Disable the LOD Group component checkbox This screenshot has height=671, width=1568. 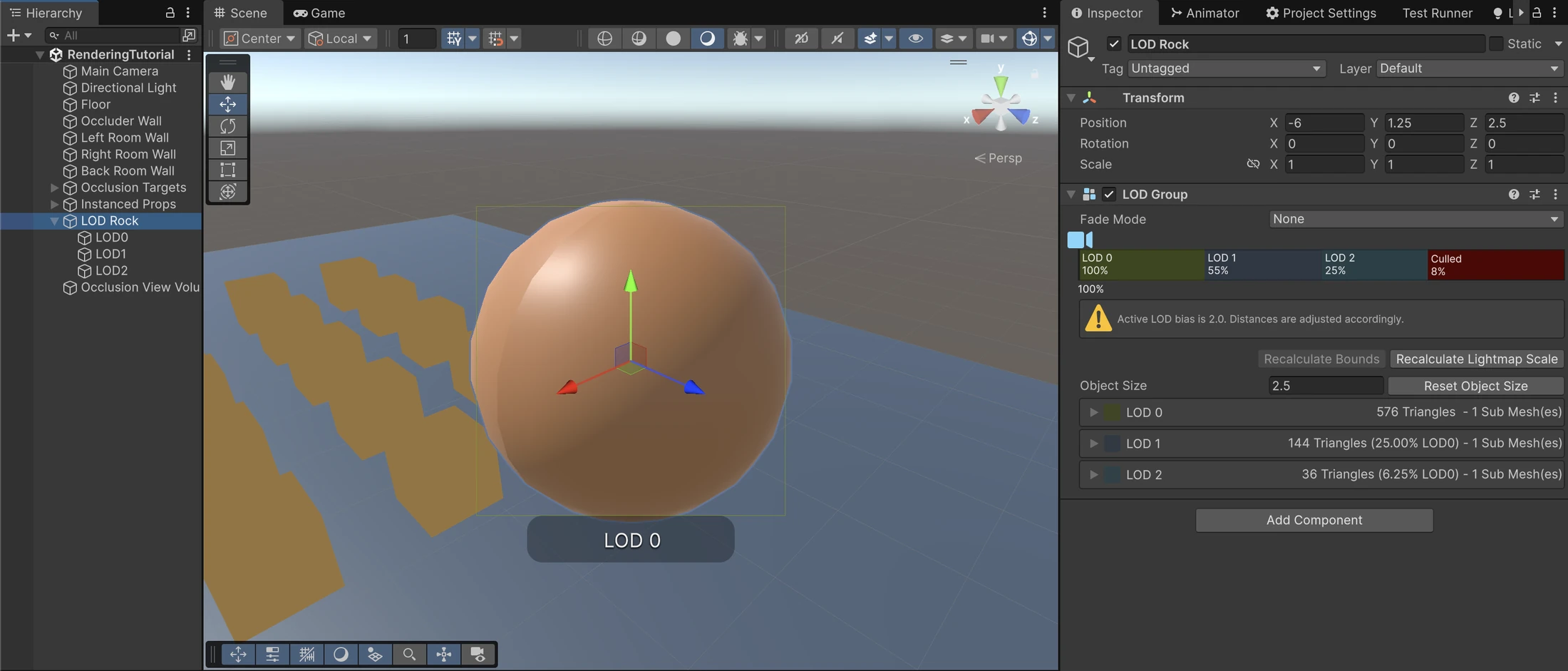(1109, 194)
